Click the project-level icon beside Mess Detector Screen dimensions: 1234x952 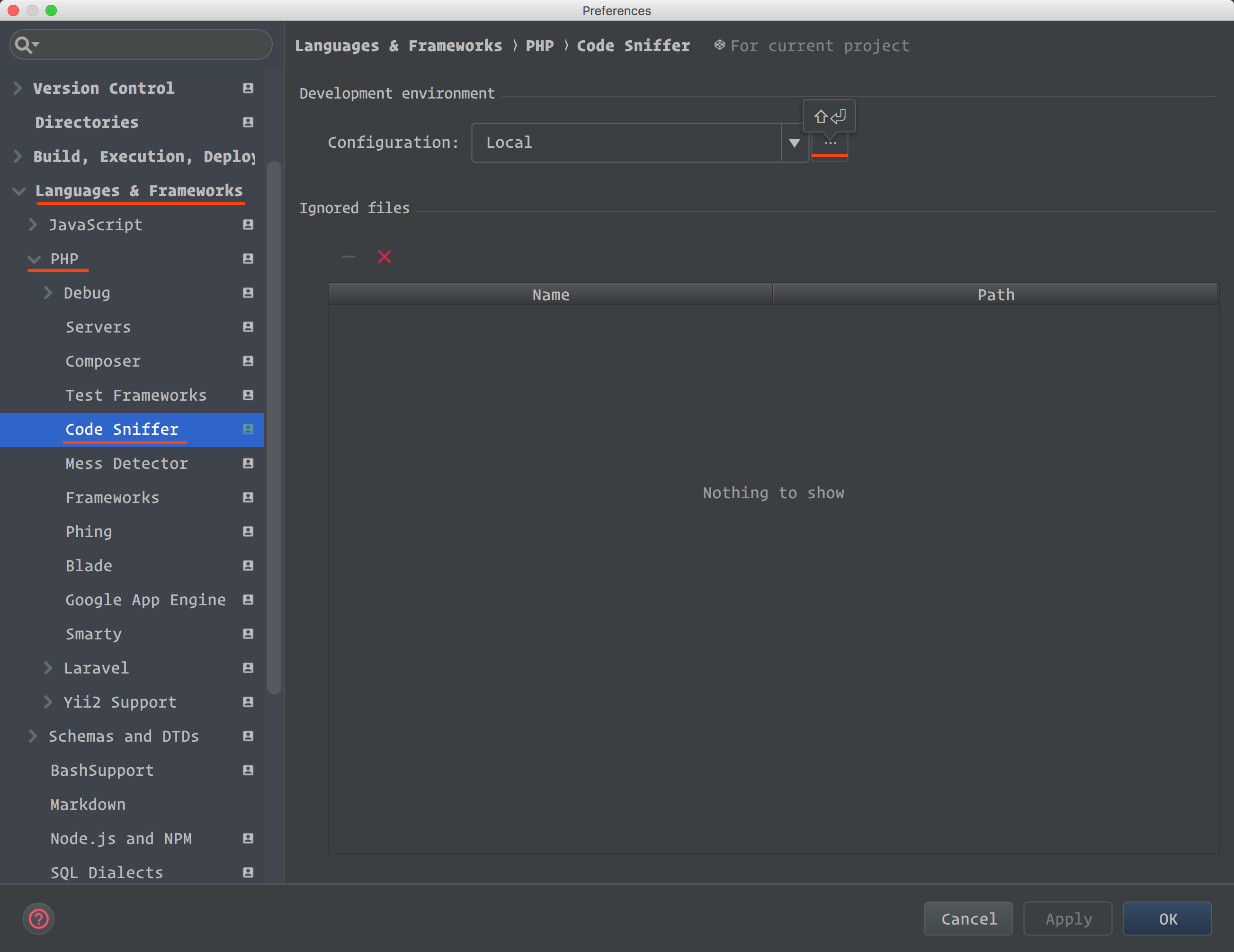pyautogui.click(x=248, y=463)
